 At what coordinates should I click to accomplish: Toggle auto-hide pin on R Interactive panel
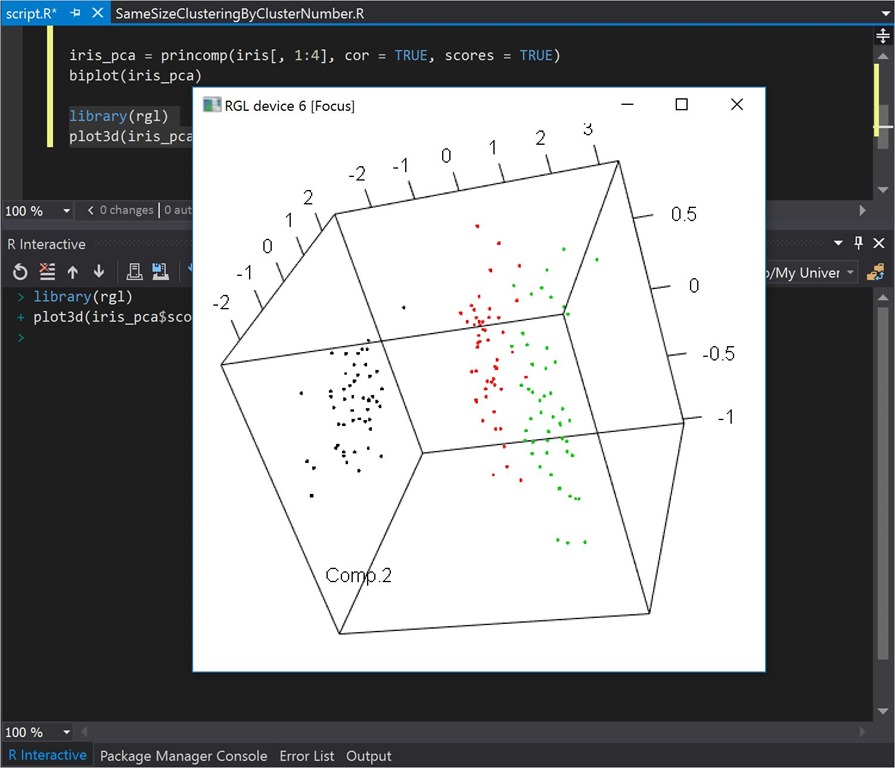click(858, 243)
